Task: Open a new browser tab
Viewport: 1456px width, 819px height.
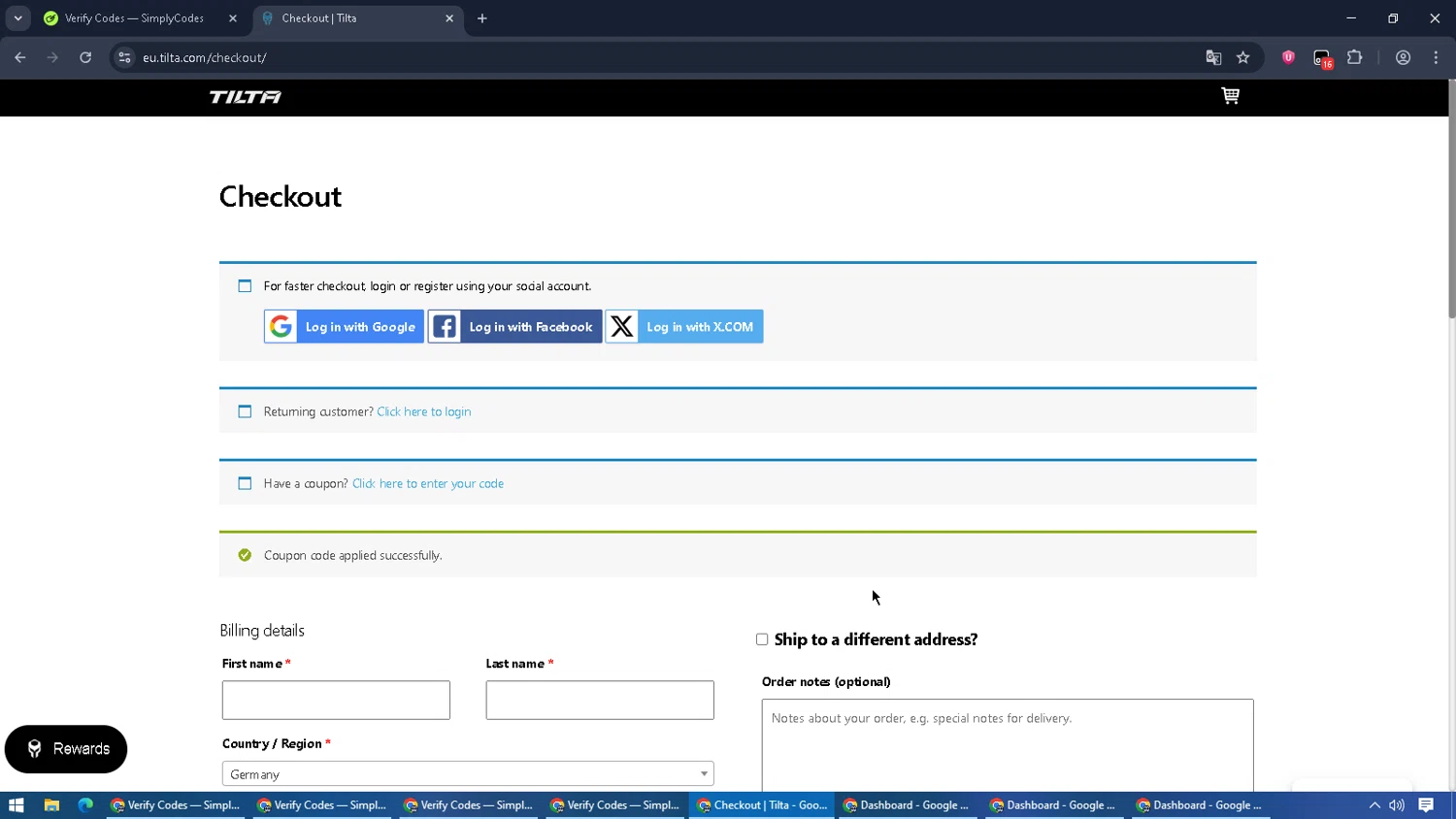Action: point(482,18)
